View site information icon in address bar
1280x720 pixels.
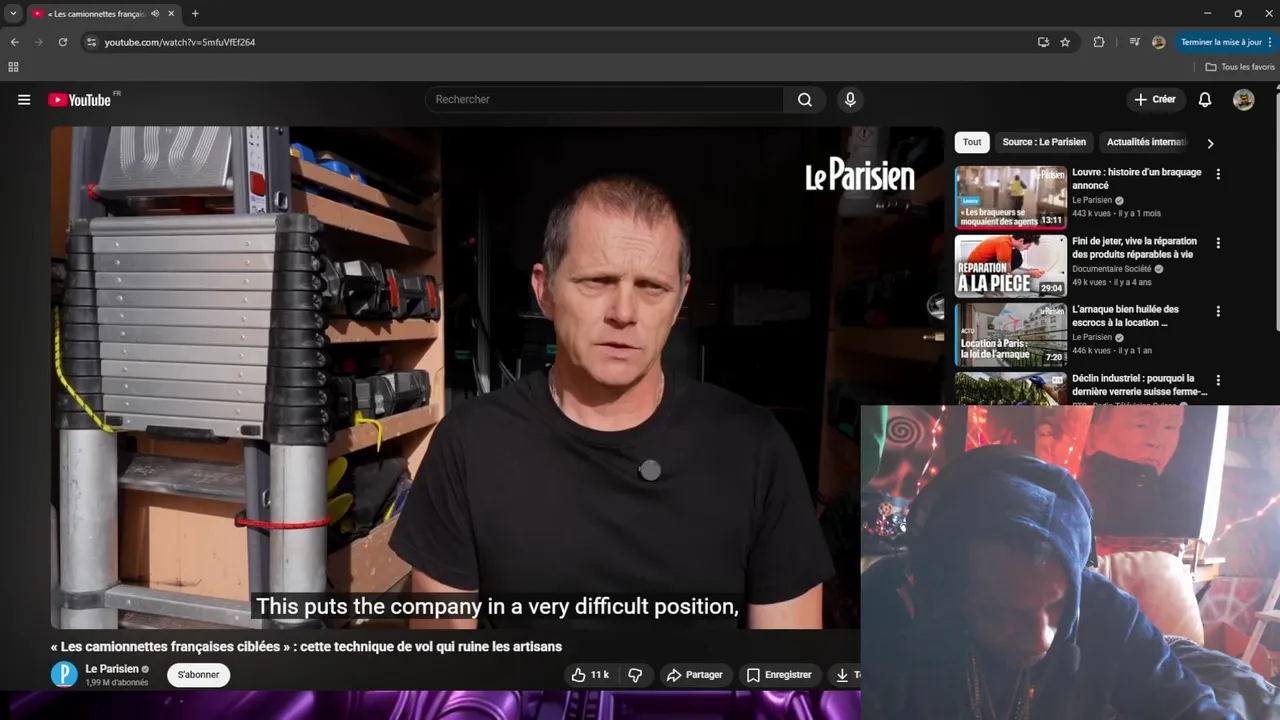tap(91, 42)
